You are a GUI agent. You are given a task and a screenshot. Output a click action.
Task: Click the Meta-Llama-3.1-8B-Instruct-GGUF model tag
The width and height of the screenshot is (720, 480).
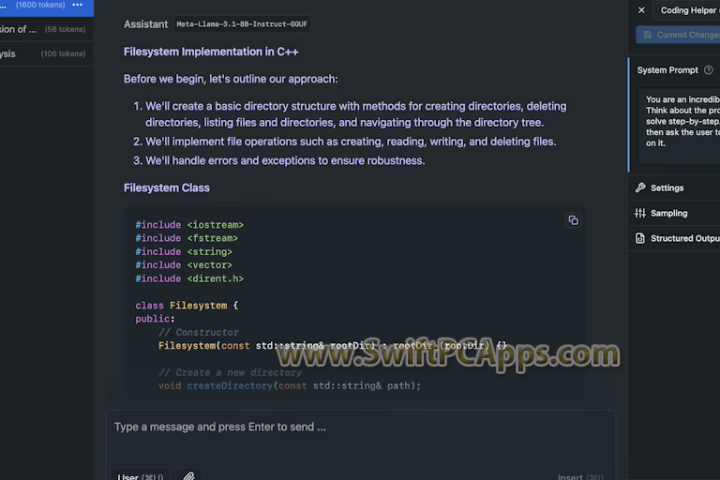coord(242,24)
